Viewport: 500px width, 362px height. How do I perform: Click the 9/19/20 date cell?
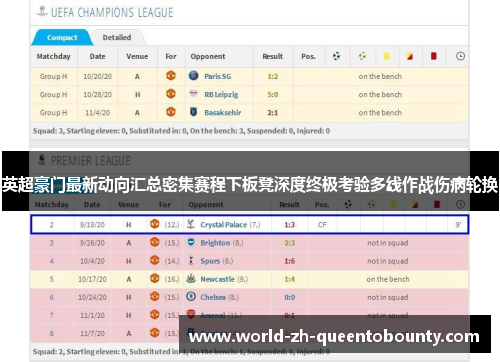(92, 225)
